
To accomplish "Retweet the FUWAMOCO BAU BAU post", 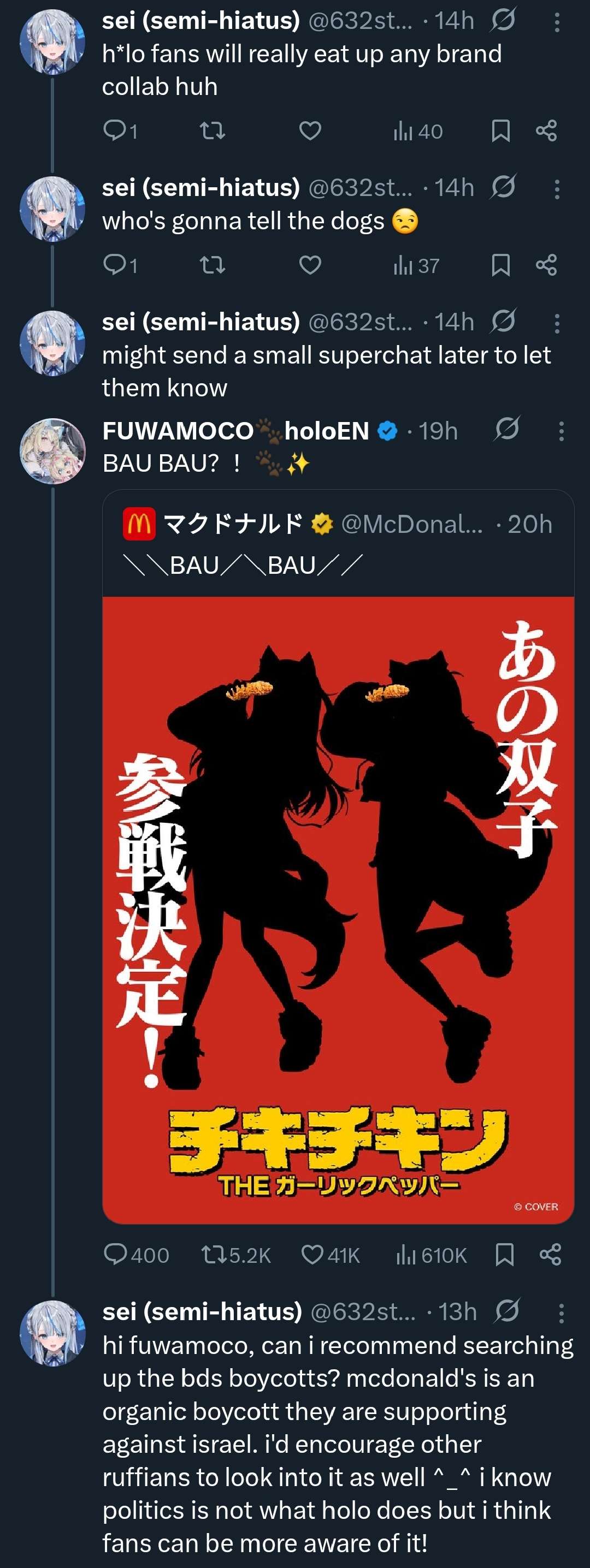I will point(235,1255).
